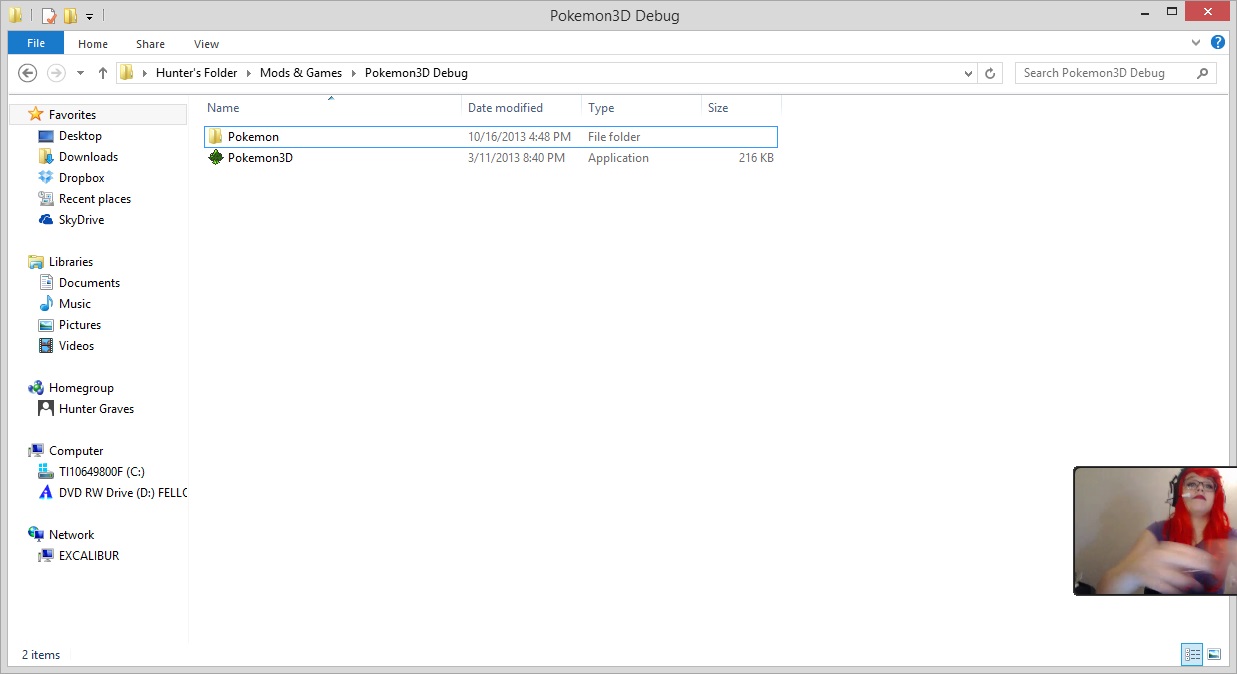Click the 10/16/2013 4:48 PM date cell
Image resolution: width=1237 pixels, height=674 pixels.
pos(520,137)
